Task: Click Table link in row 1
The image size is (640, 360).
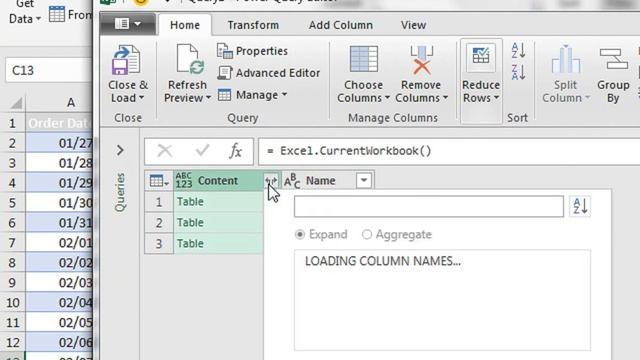Action: 190,202
